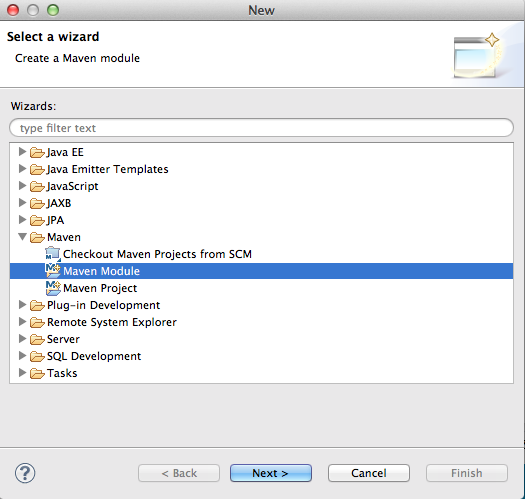Expand the SQL Development category

click(22, 355)
